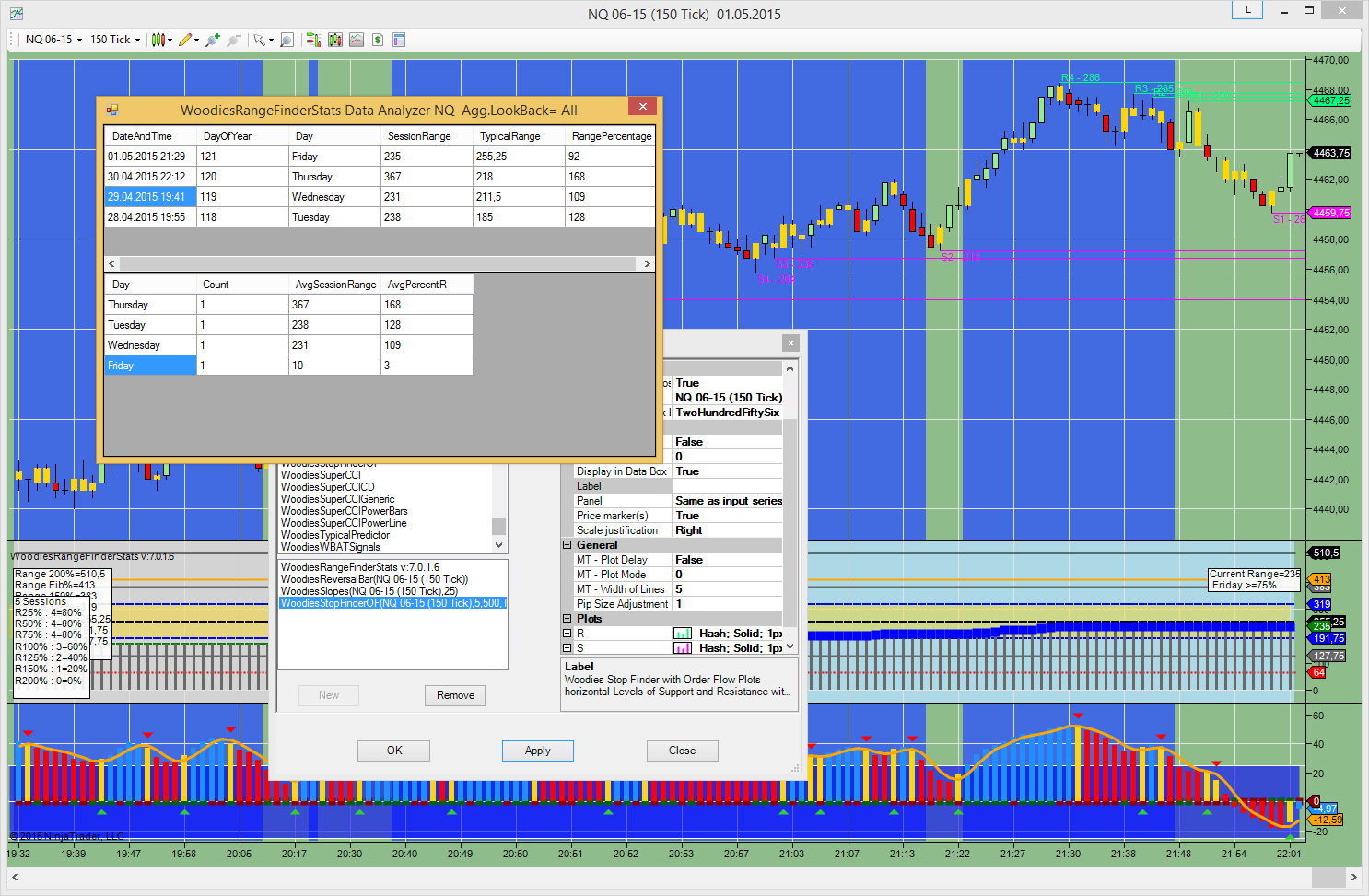Click the Apply button
1369x896 pixels.
[537, 751]
